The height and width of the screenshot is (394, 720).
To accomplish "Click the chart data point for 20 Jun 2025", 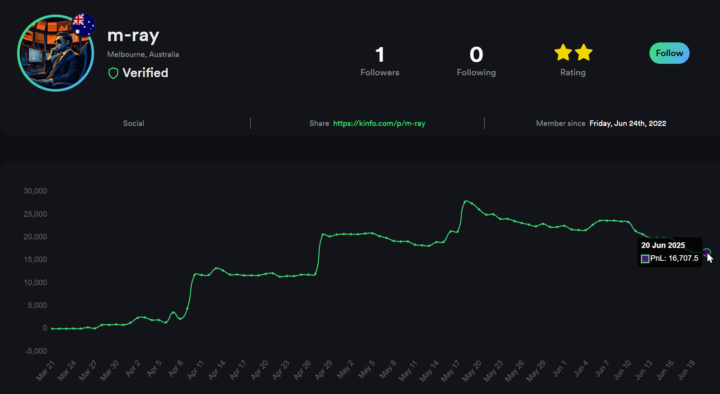I will 707,252.
